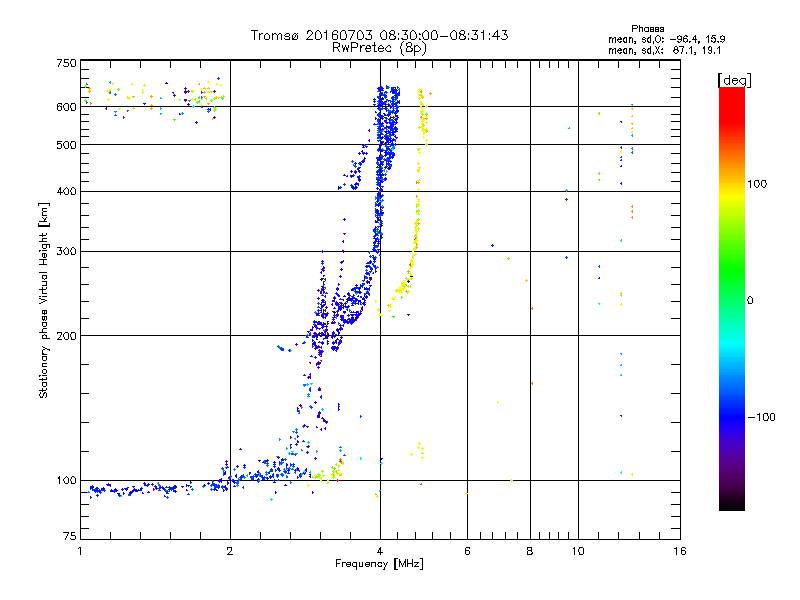Image resolution: width=800 pixels, height=600 pixels.
Task: Click the plot title "Tromsø 20160703 08:30:00-08:31:43"
Action: click(379, 35)
